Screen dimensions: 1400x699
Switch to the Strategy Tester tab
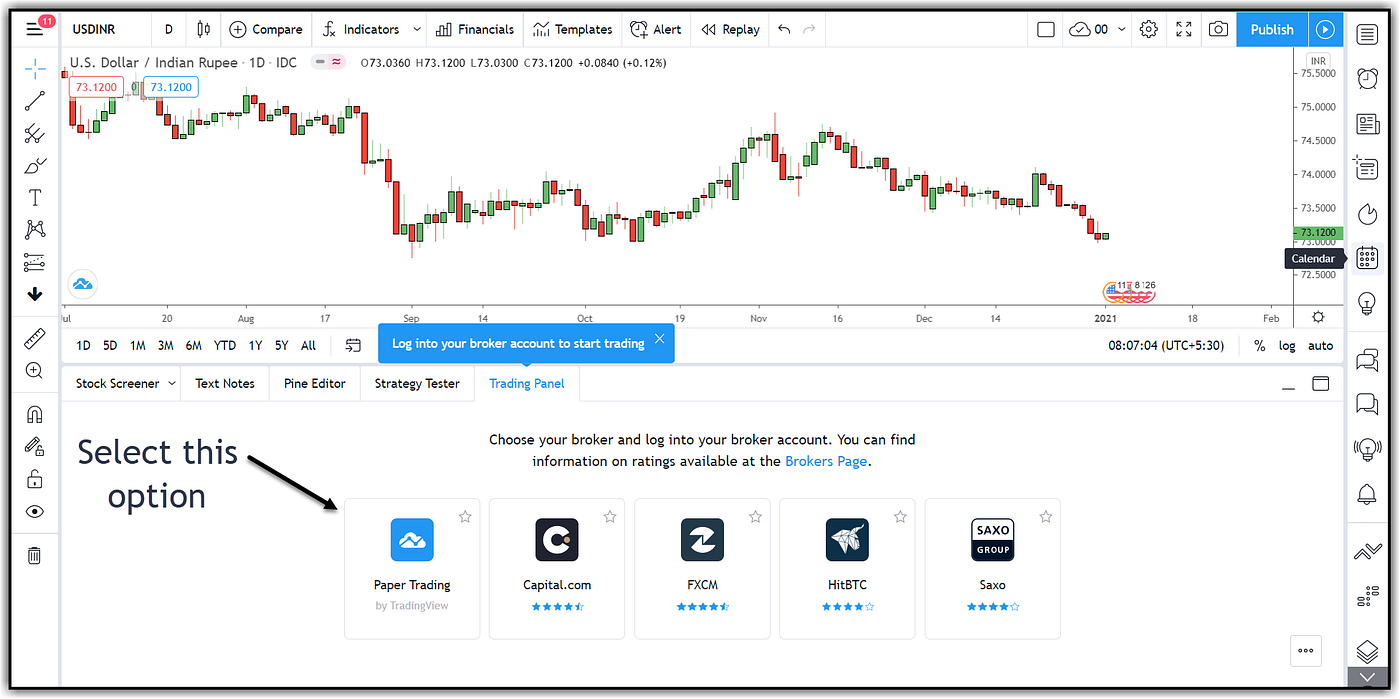coord(417,383)
